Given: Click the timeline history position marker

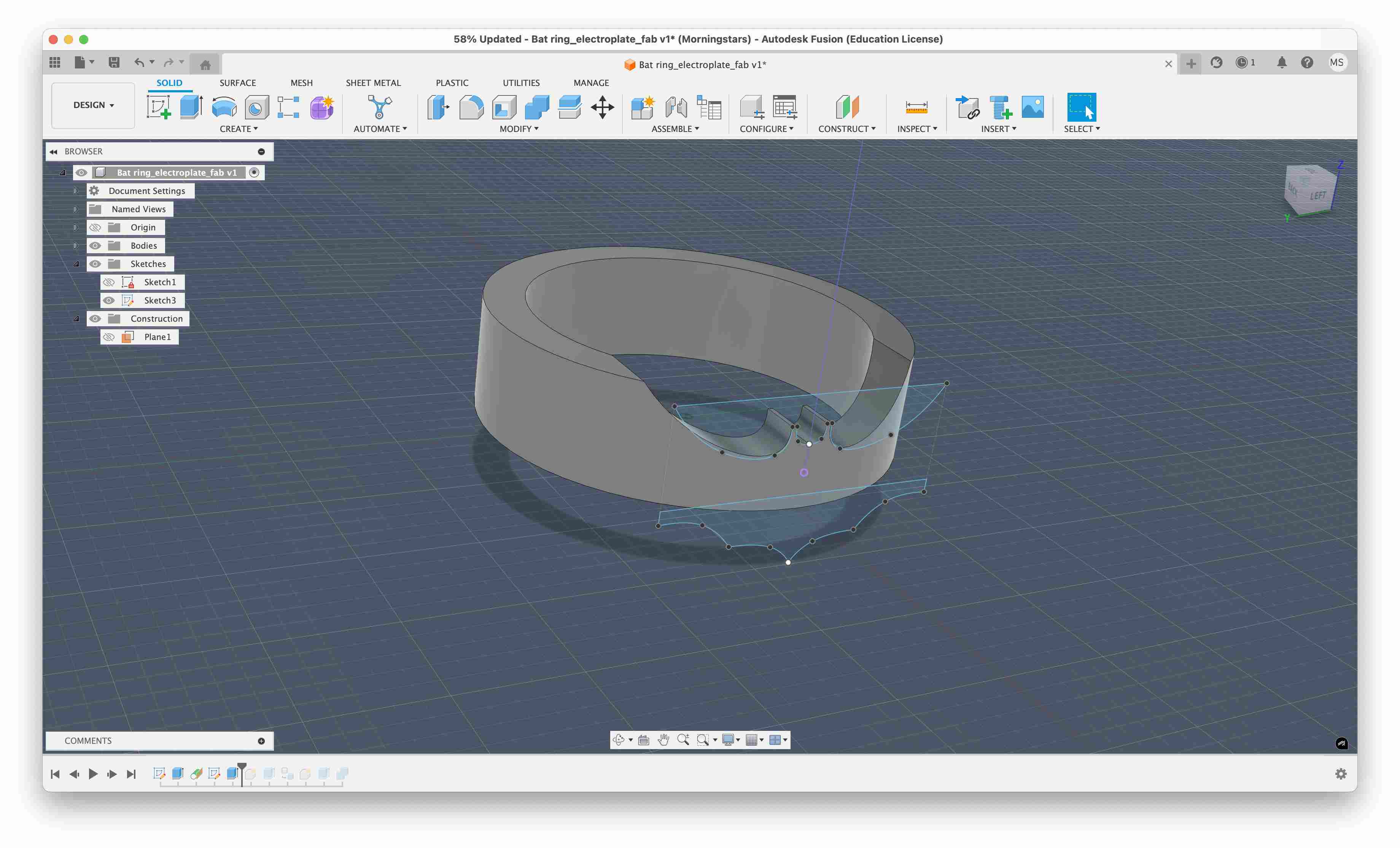Looking at the screenshot, I should (x=242, y=773).
